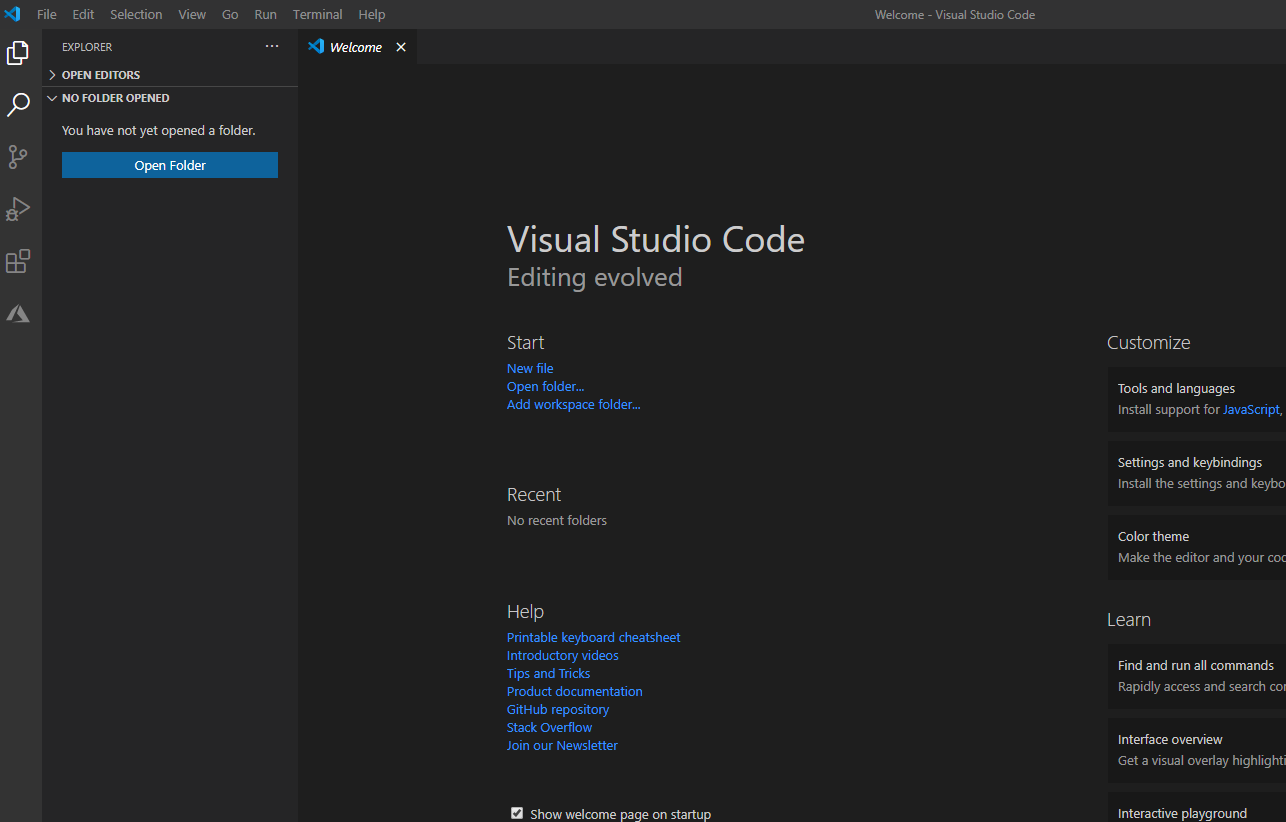This screenshot has width=1286, height=822.
Task: Open the Stack Overflow link
Action: pos(550,727)
